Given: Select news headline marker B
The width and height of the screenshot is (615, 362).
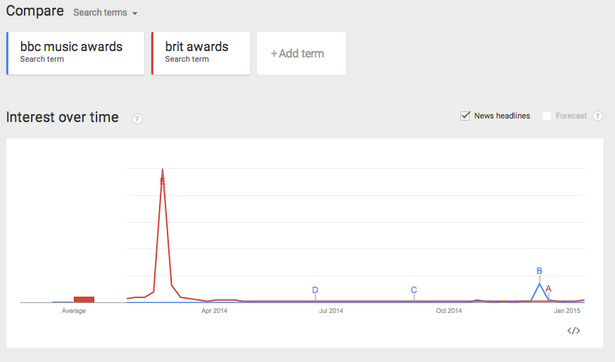Looking at the screenshot, I should [539, 271].
